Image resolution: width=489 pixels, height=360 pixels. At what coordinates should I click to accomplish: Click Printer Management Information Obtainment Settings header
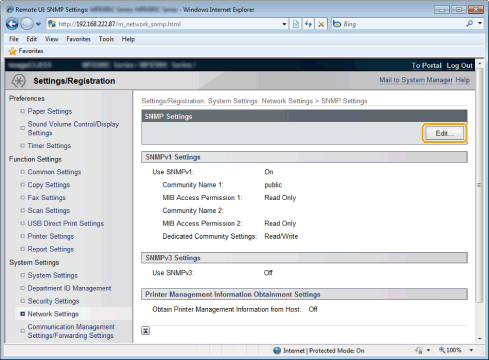[304, 294]
